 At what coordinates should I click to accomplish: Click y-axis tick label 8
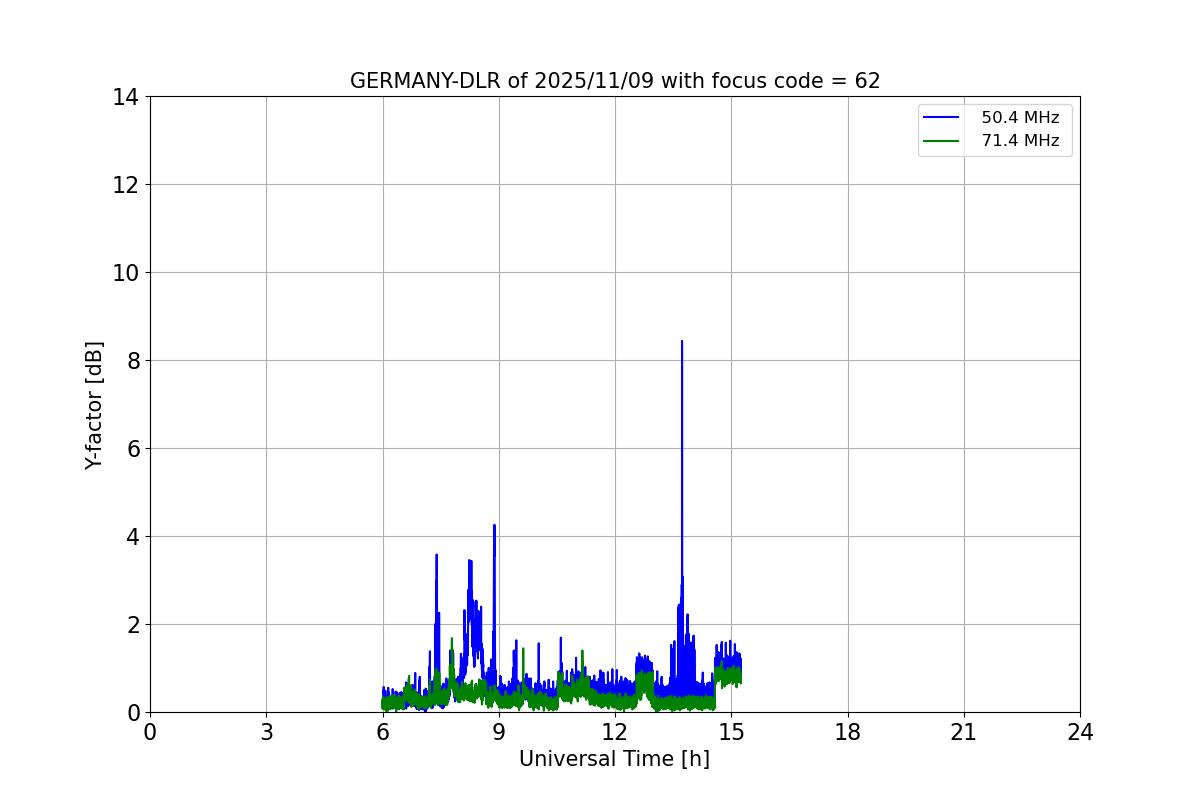point(132,361)
